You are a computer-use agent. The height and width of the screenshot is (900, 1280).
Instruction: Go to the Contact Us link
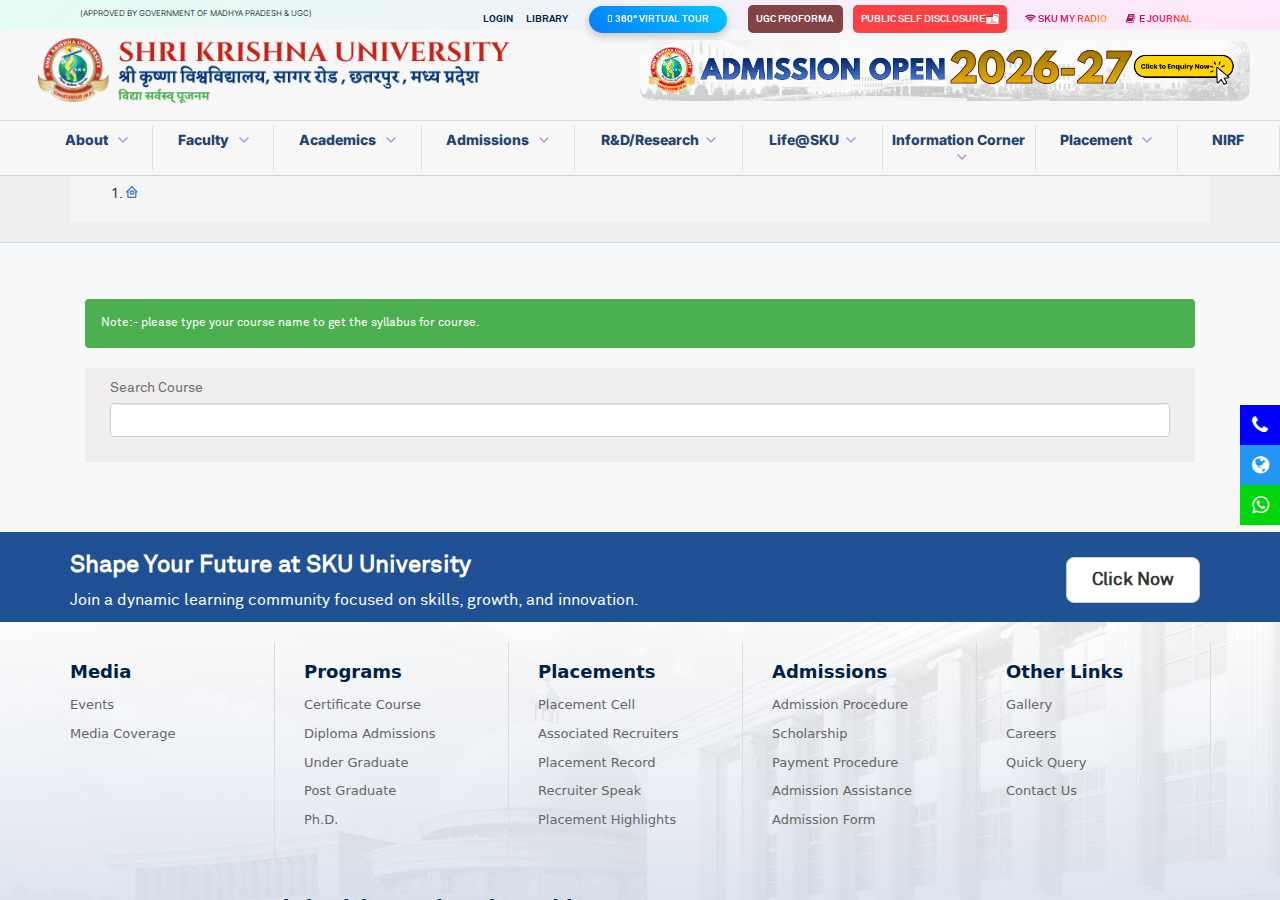(1042, 791)
